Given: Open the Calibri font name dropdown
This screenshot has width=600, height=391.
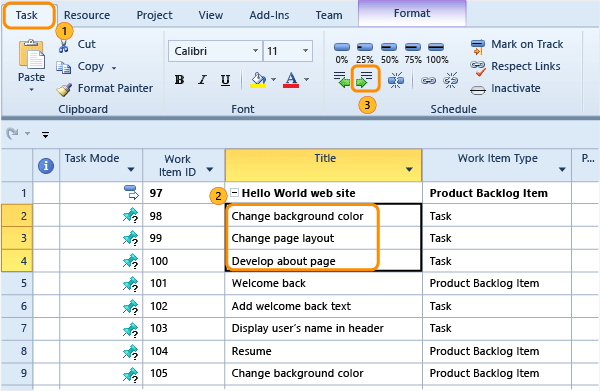Looking at the screenshot, I should click(x=255, y=51).
